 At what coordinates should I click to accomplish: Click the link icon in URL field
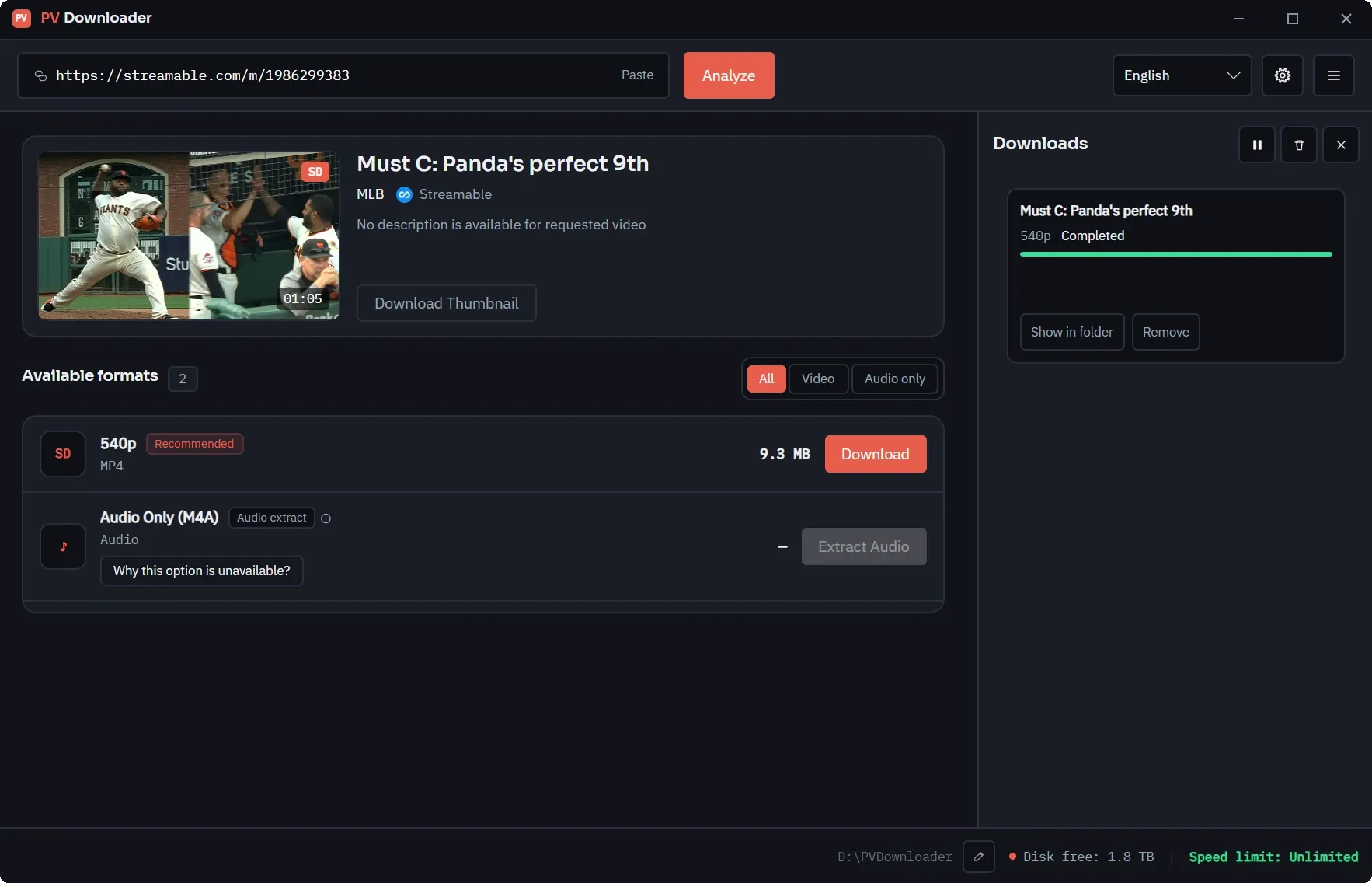[x=40, y=75]
